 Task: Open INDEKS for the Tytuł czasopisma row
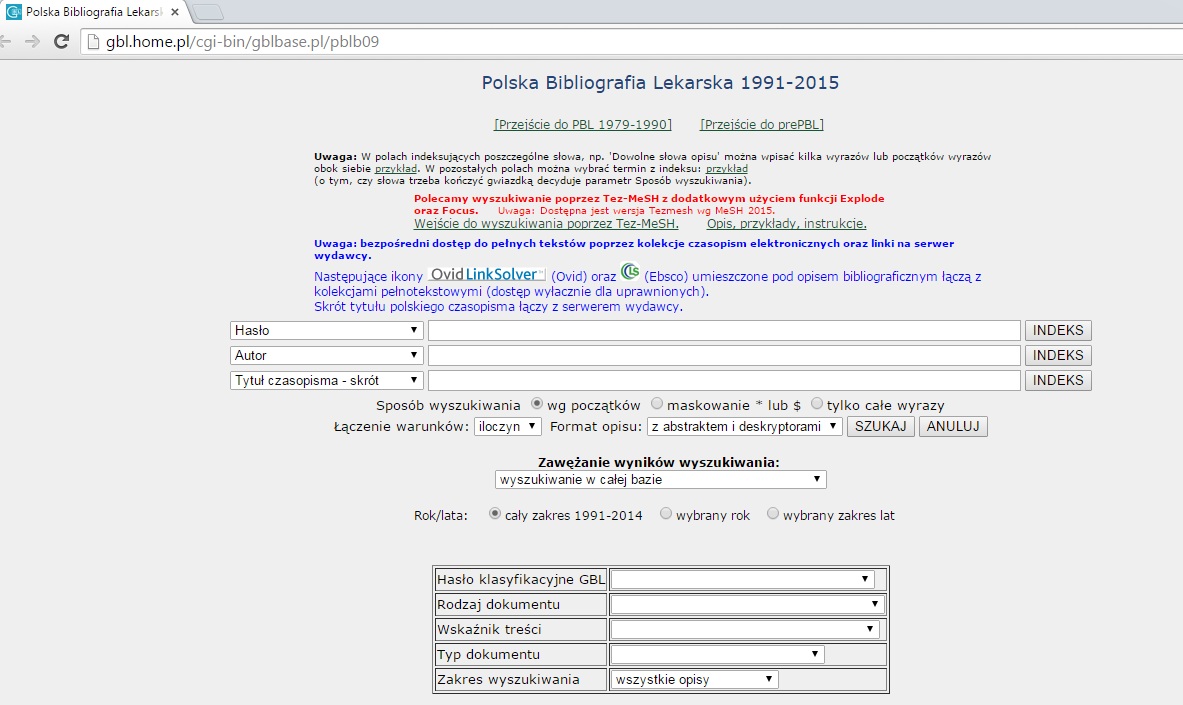point(1058,380)
